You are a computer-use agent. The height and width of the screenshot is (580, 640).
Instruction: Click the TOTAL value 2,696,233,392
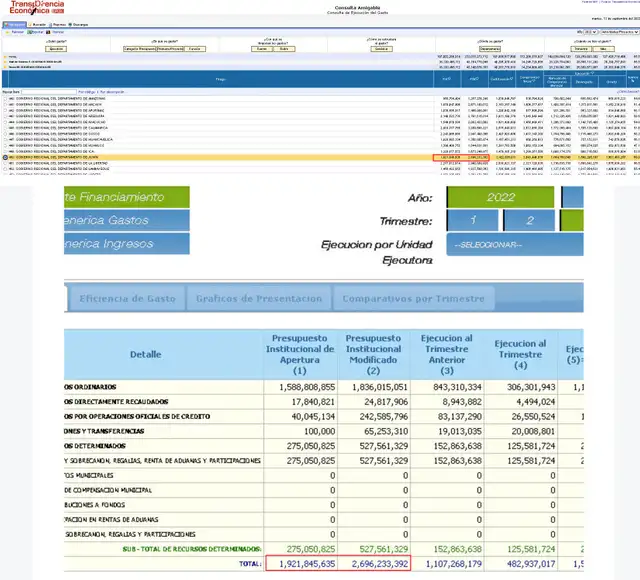click(380, 564)
